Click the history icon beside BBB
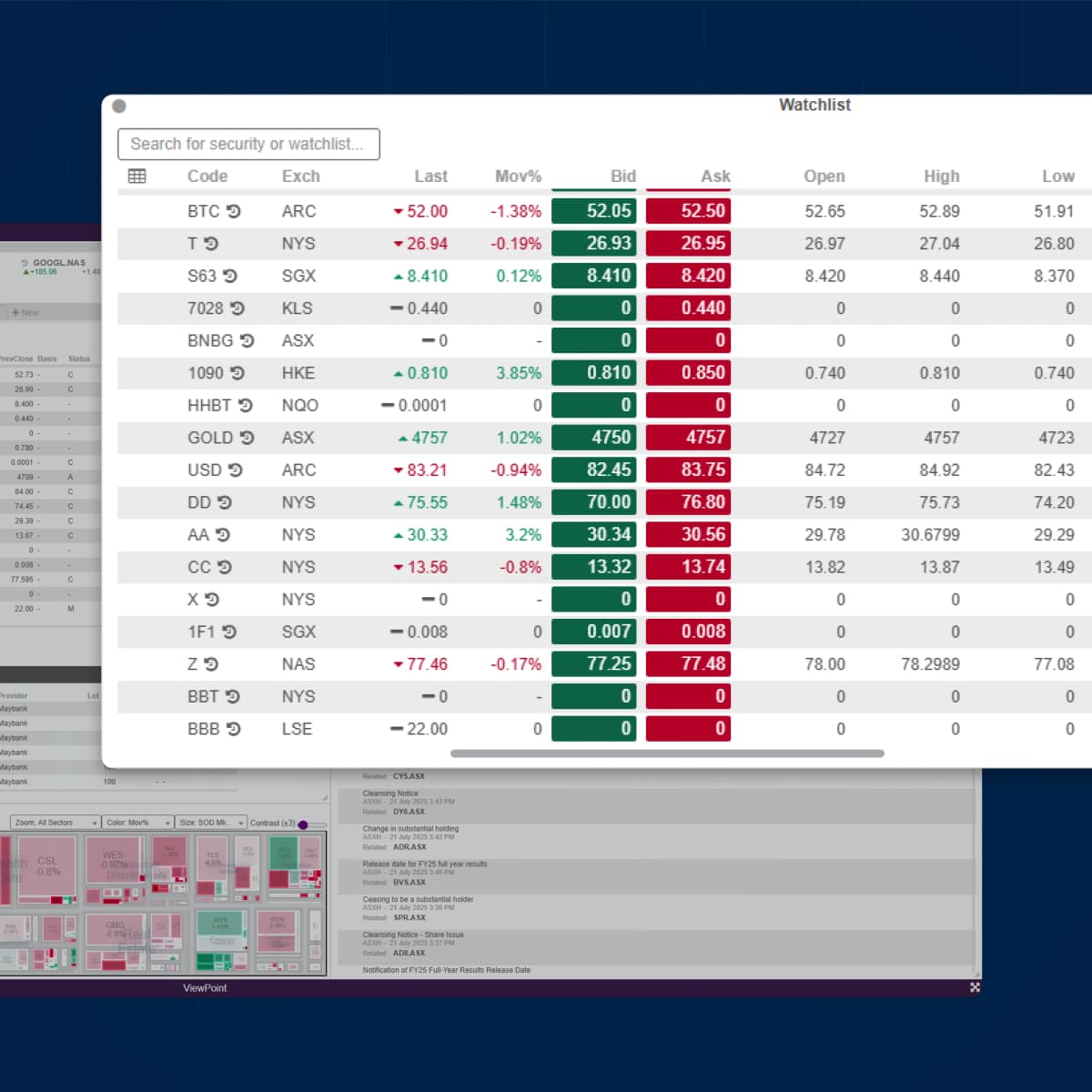This screenshot has height=1092, width=1092. click(234, 729)
